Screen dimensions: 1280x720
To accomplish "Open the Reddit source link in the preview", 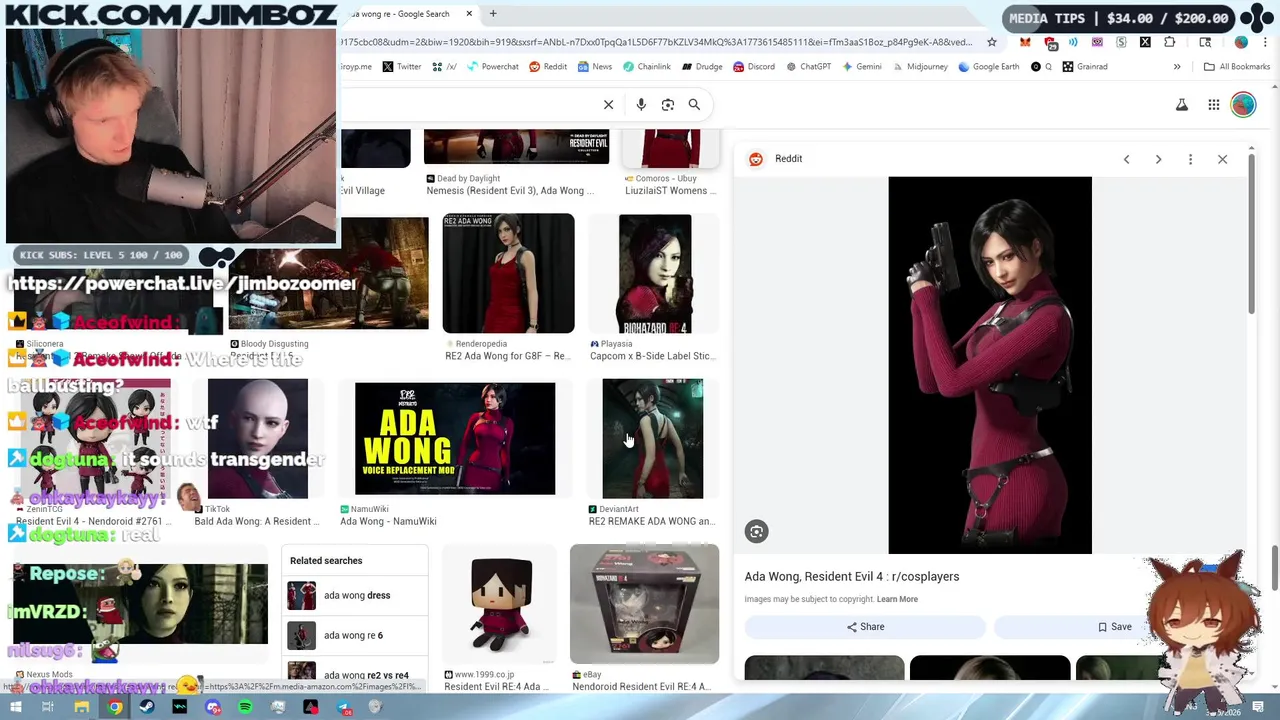I will (776, 159).
